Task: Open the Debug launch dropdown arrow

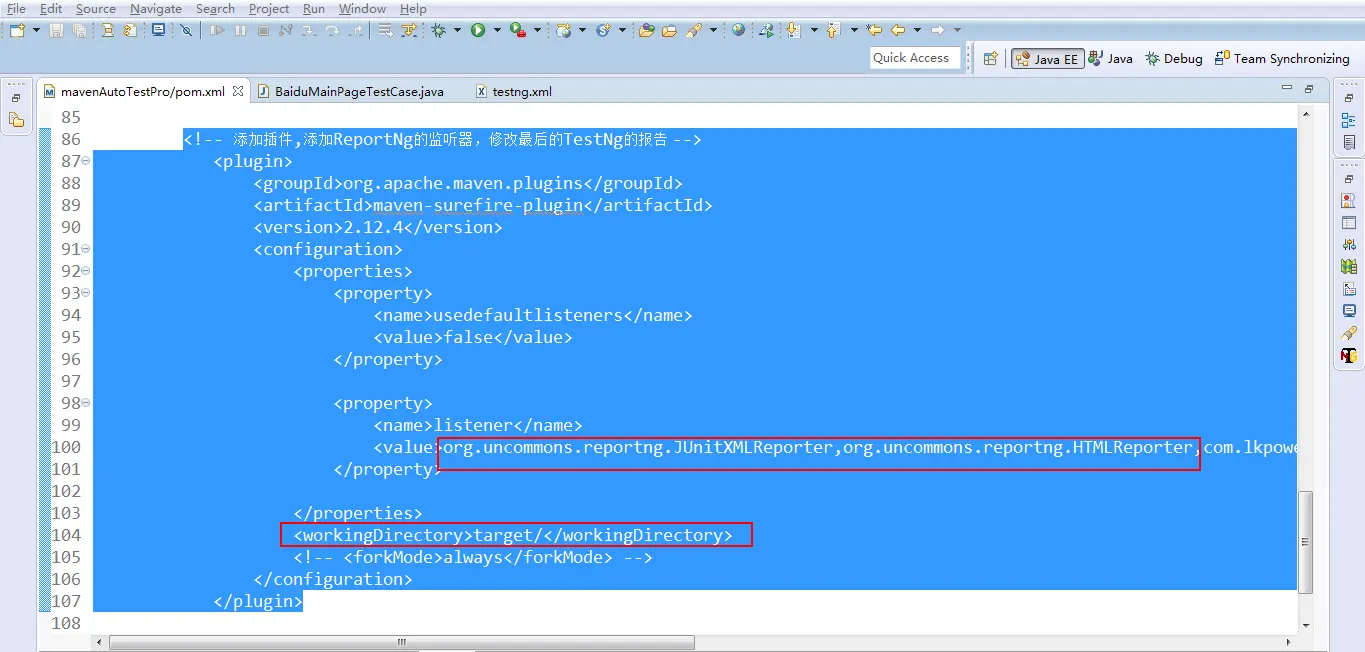Action: pyautogui.click(x=457, y=30)
